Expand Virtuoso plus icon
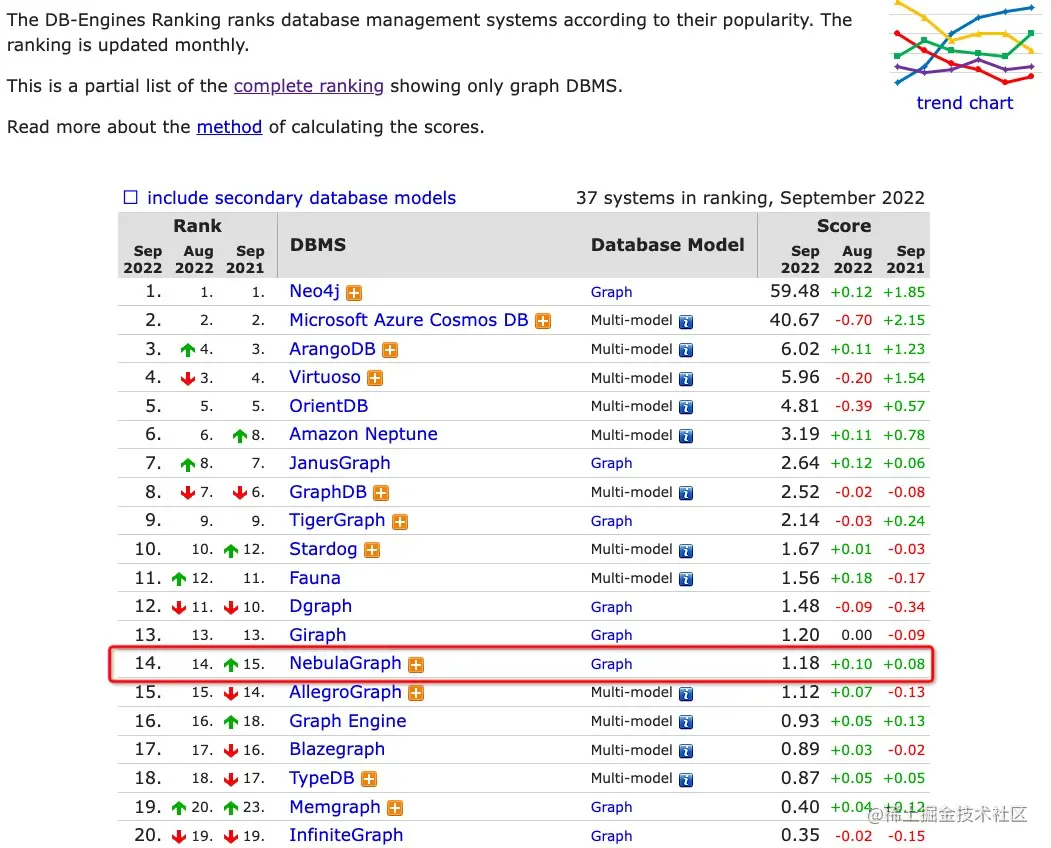 pos(375,378)
